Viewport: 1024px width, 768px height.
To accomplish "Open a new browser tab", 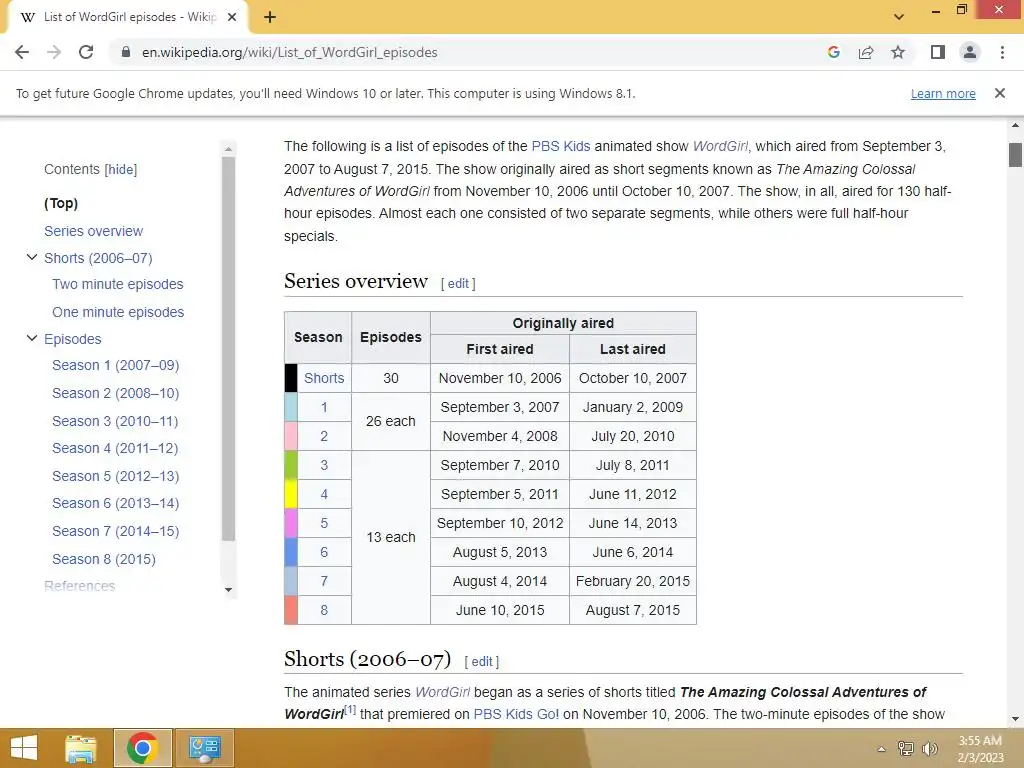I will coord(270,17).
